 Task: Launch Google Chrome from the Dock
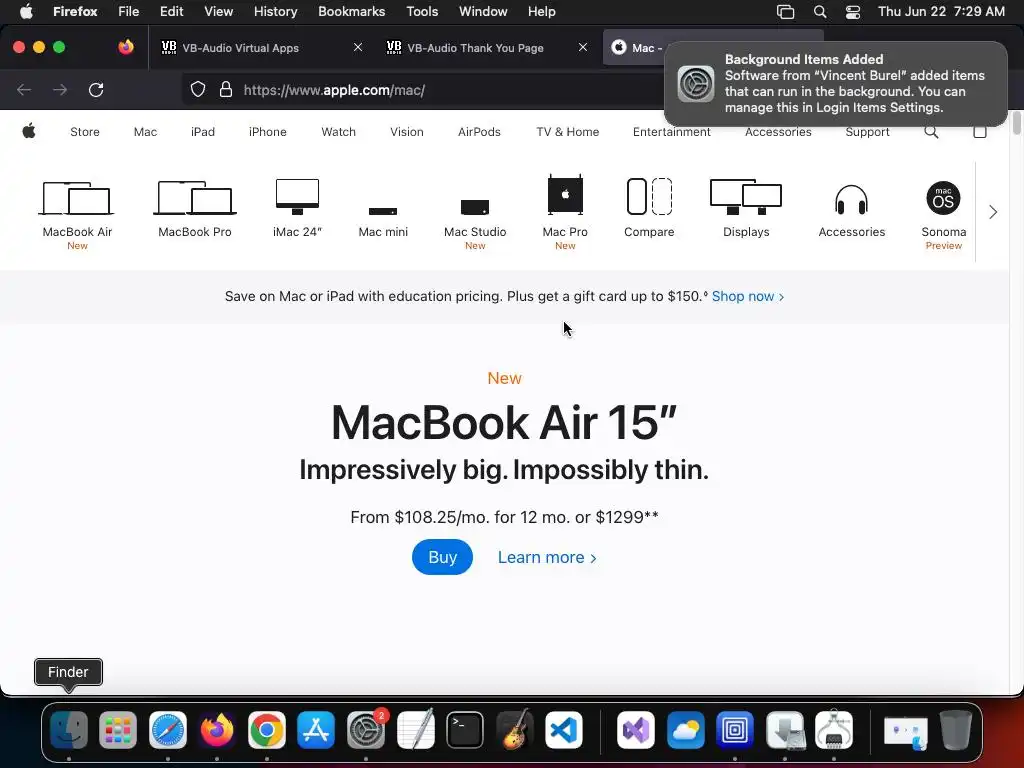point(266,729)
